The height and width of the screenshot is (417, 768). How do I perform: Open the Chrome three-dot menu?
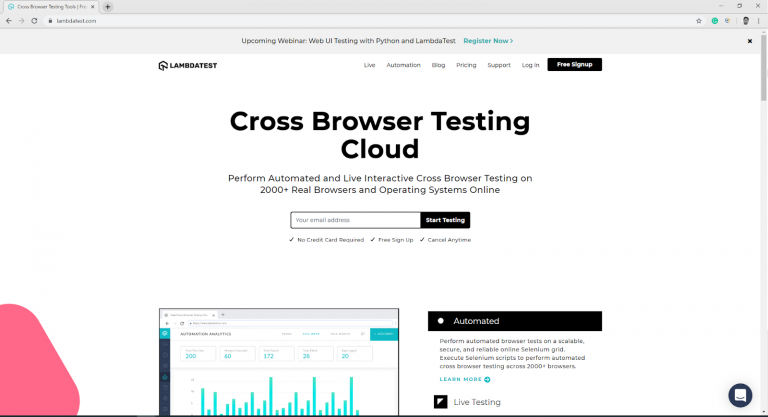point(760,20)
